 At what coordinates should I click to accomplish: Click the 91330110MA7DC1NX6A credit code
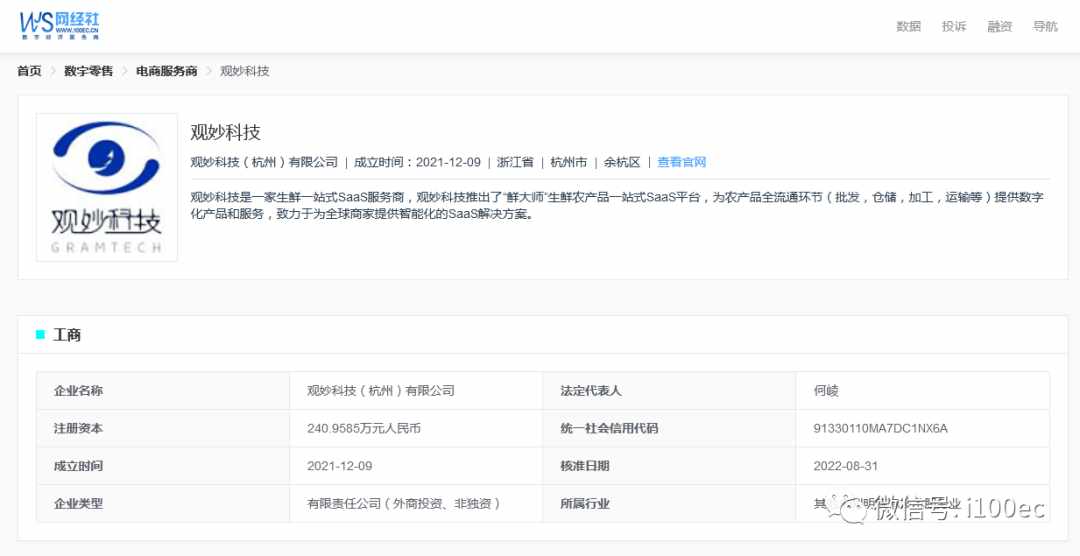tap(880, 429)
